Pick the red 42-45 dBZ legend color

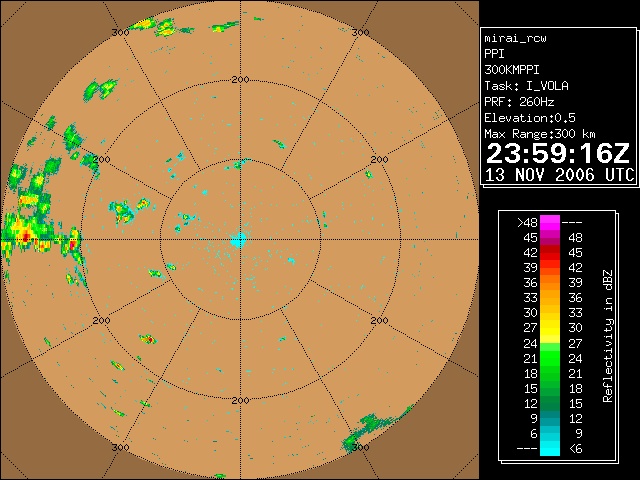tap(550, 253)
